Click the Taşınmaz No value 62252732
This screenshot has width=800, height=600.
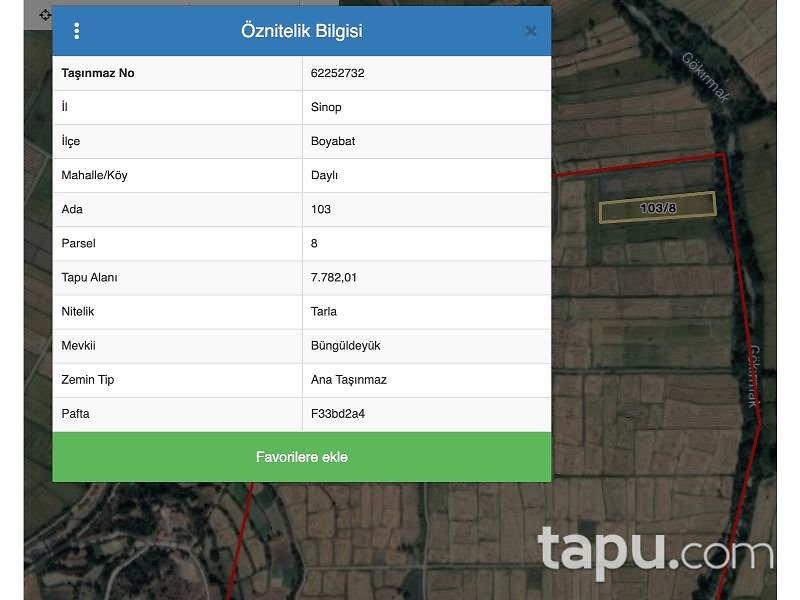(x=338, y=73)
